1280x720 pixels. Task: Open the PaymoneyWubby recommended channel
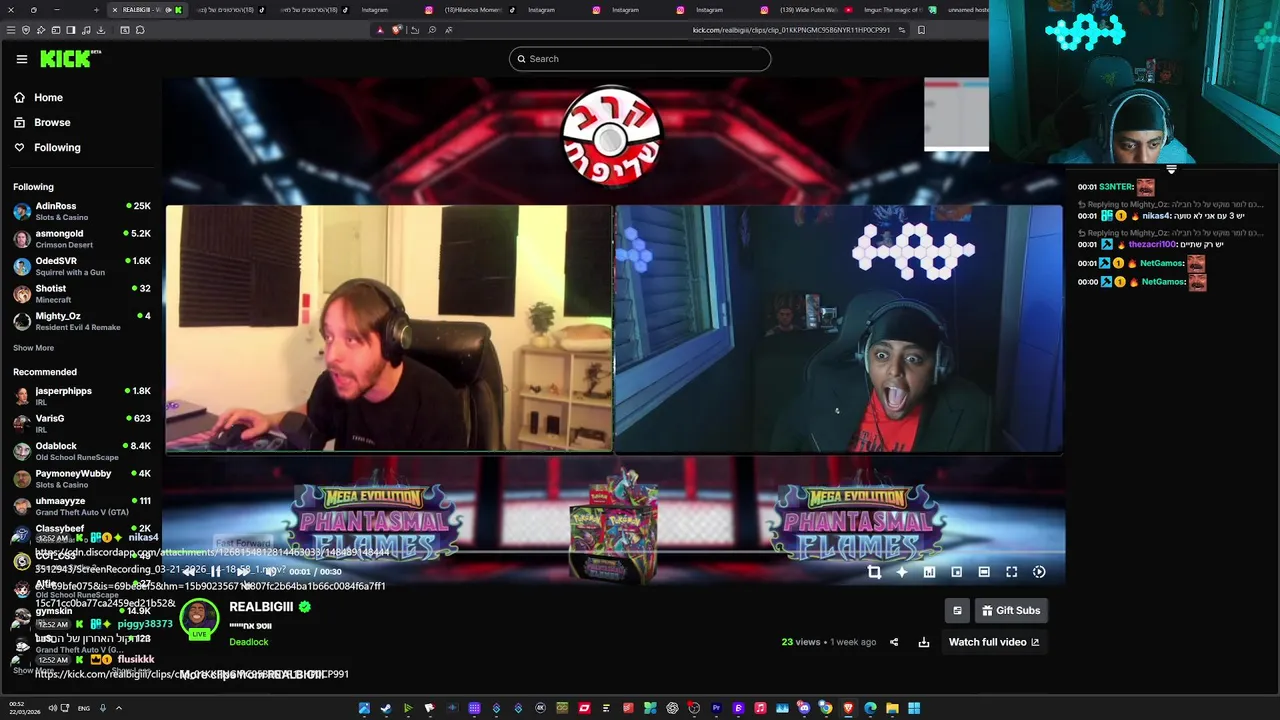click(x=82, y=478)
